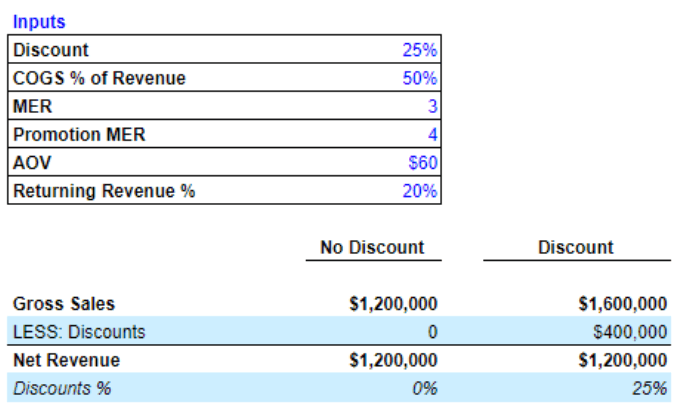Select the MER value cell showing 3
This screenshot has height=410, width=678.
tap(431, 107)
